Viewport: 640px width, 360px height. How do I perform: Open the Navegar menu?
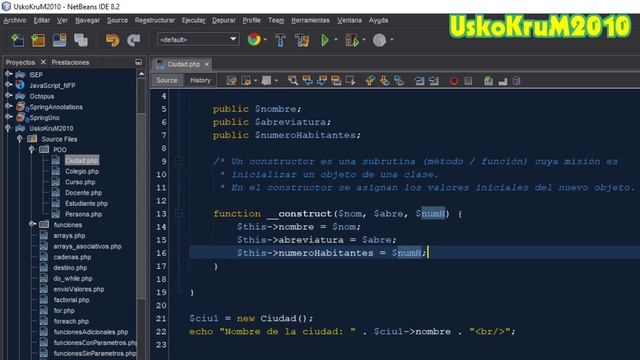87,20
